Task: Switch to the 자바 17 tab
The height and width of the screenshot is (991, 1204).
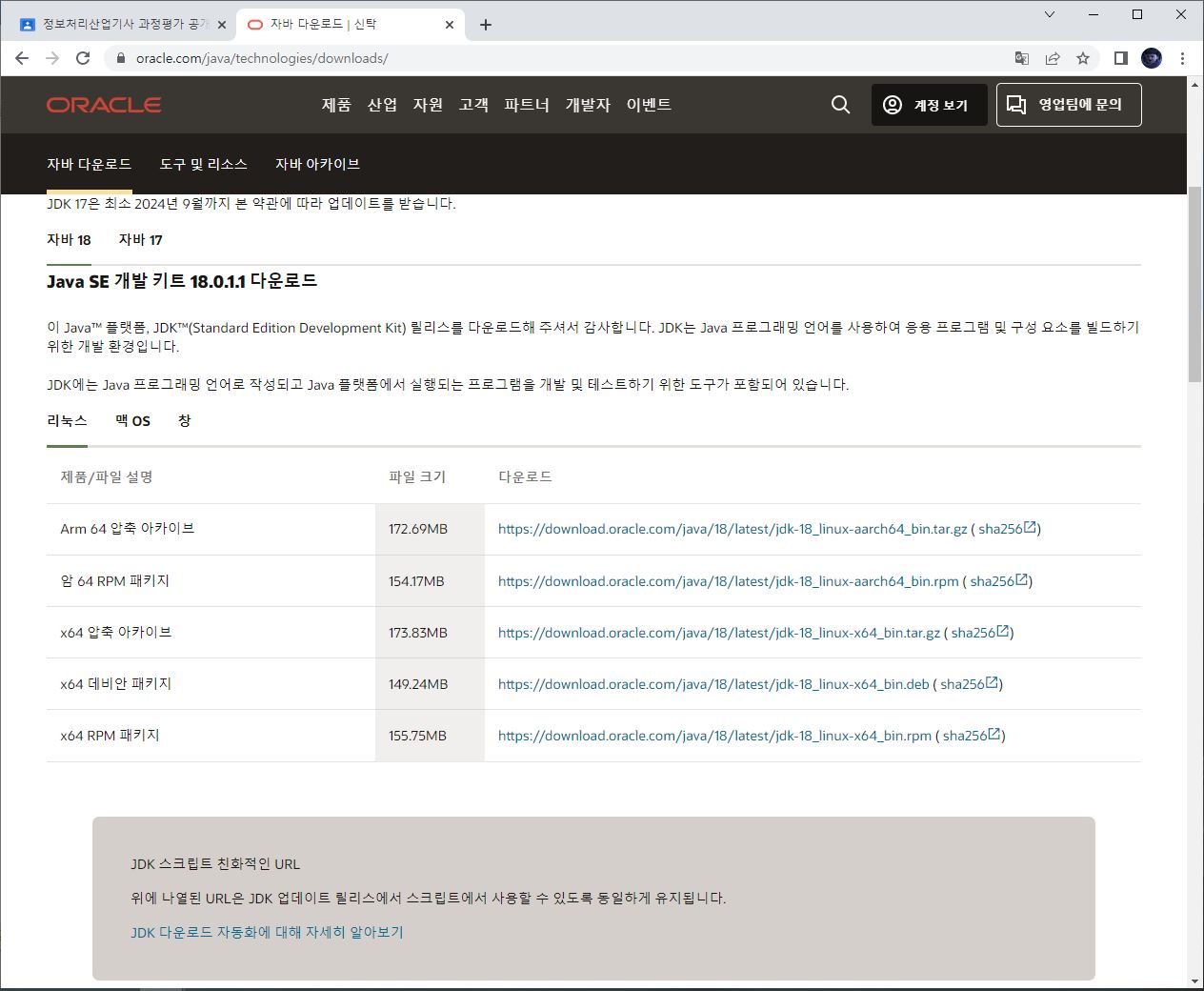Action: click(x=139, y=239)
